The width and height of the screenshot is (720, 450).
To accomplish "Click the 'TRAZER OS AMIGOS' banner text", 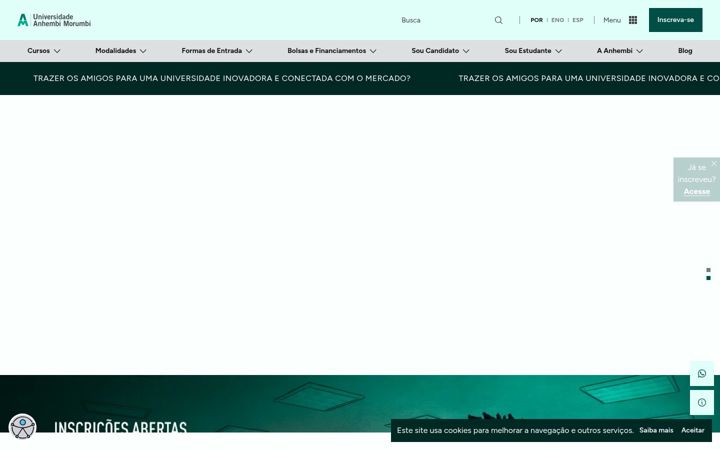I will pos(222,79).
